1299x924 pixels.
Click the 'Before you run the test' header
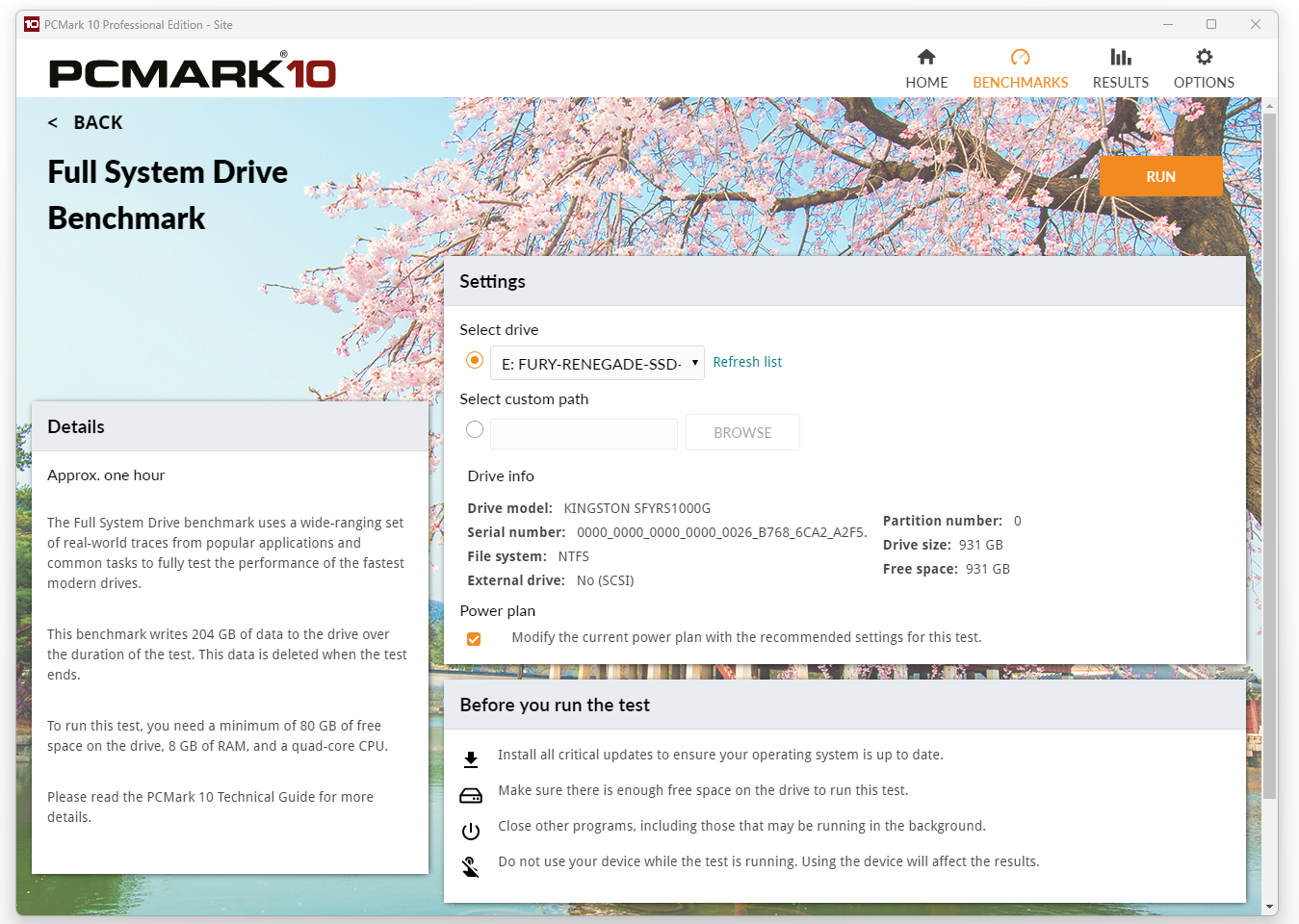[x=844, y=705]
